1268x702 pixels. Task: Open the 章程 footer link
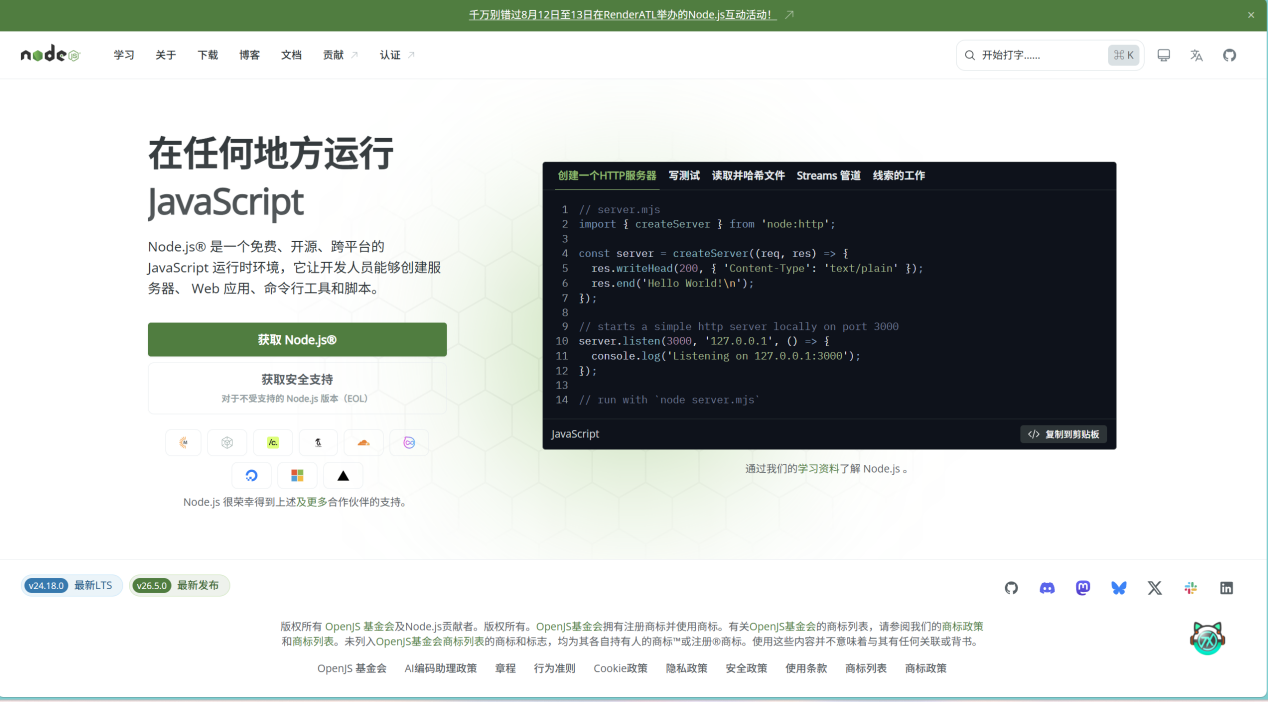point(506,668)
